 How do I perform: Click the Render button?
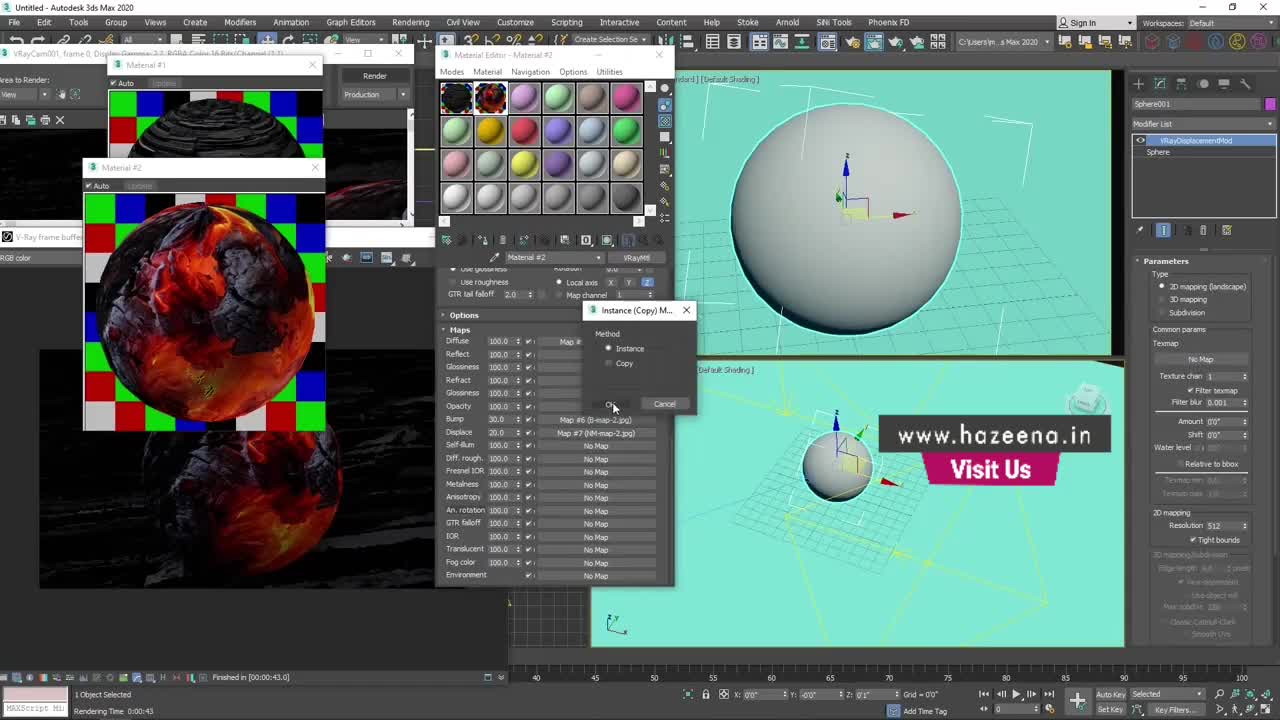click(x=375, y=76)
